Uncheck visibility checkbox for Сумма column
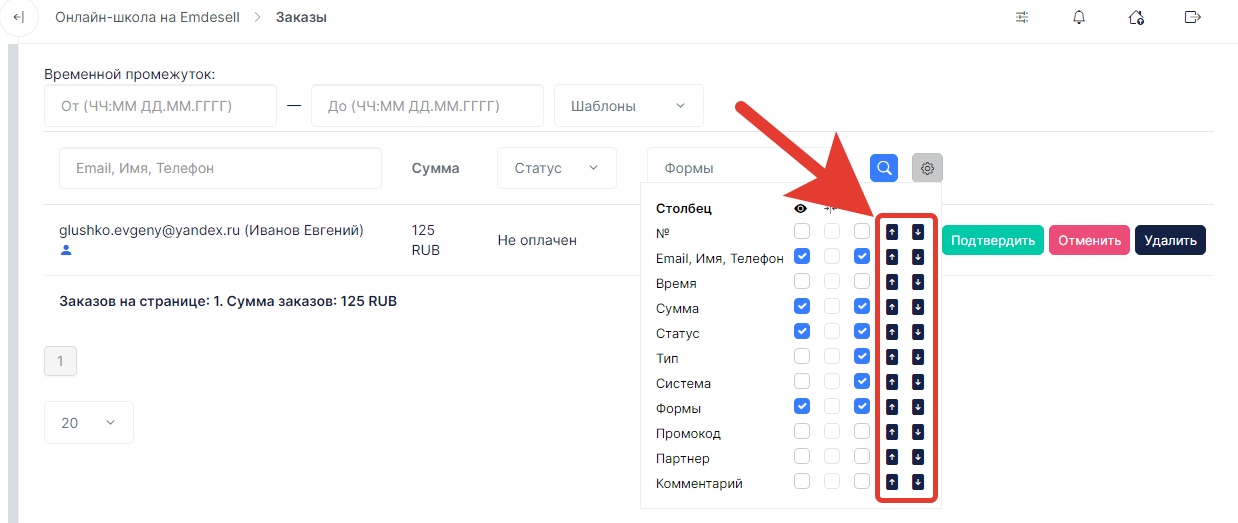 [x=802, y=307]
